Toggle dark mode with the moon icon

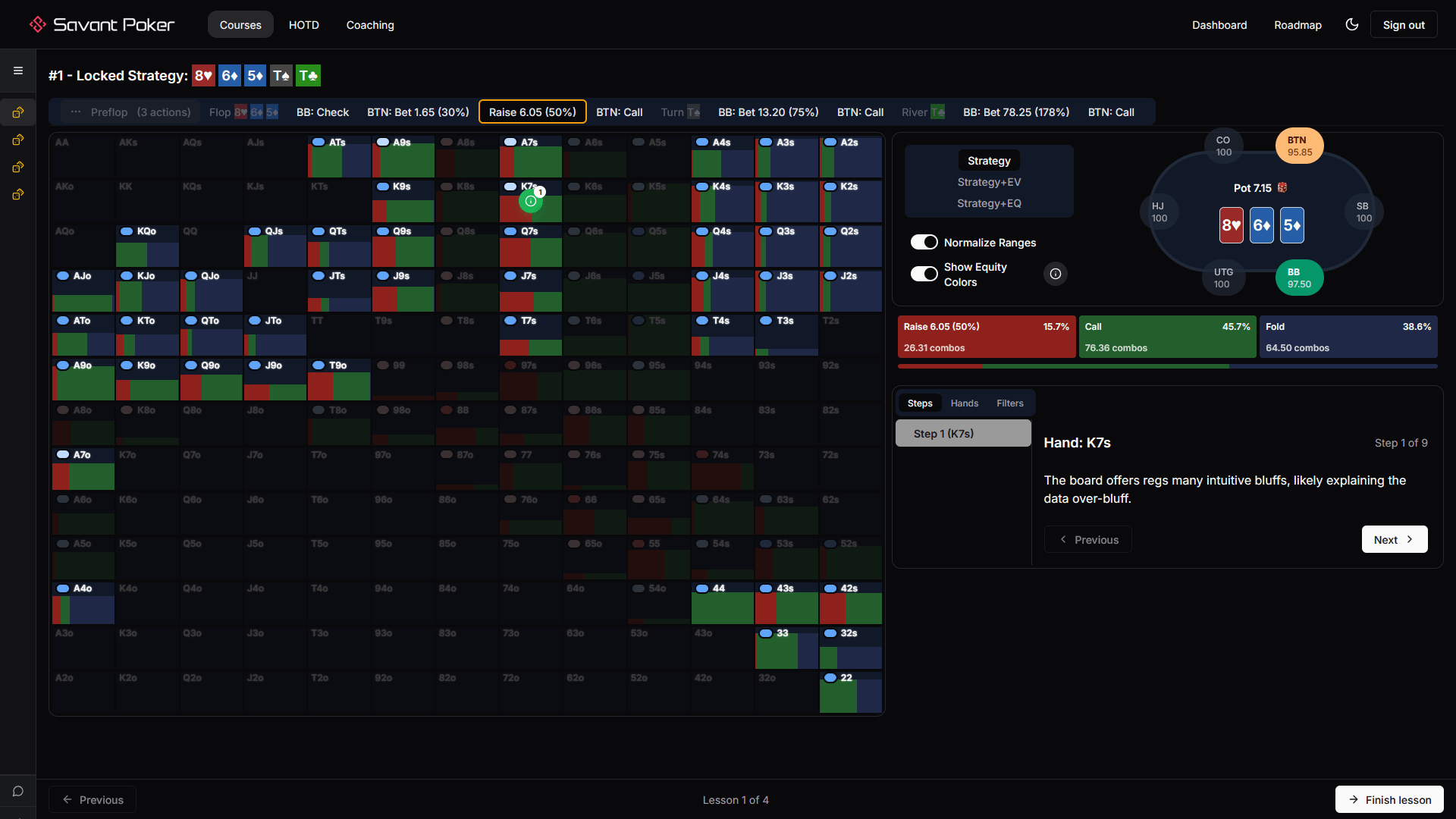tap(1352, 24)
